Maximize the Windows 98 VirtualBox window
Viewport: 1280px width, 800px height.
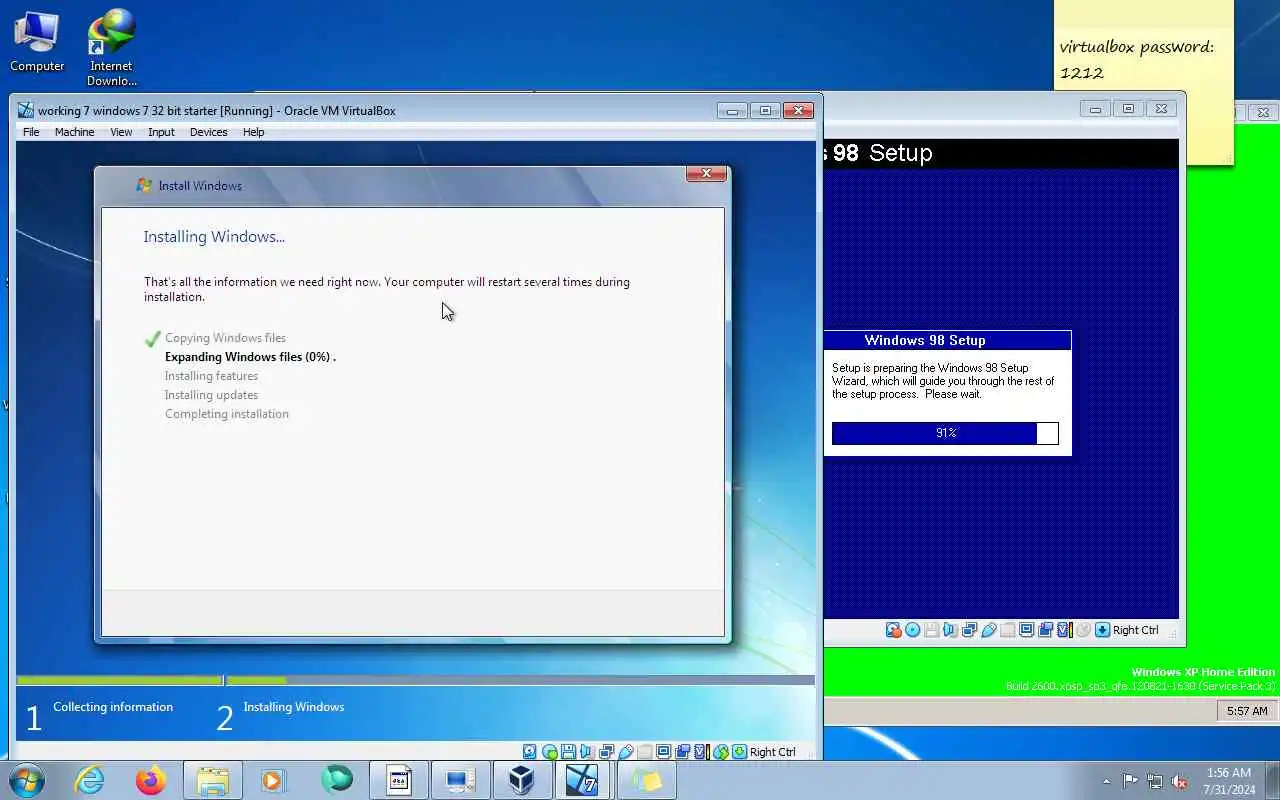(x=1128, y=108)
